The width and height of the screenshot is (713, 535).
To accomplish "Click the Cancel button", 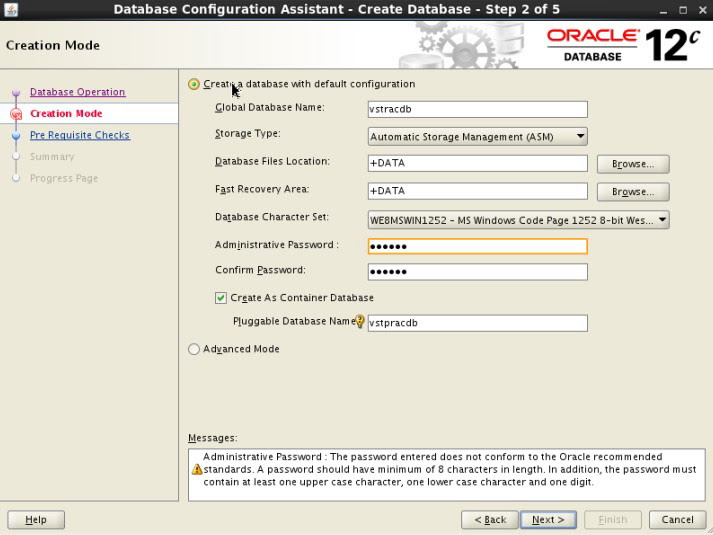I will tap(678, 520).
